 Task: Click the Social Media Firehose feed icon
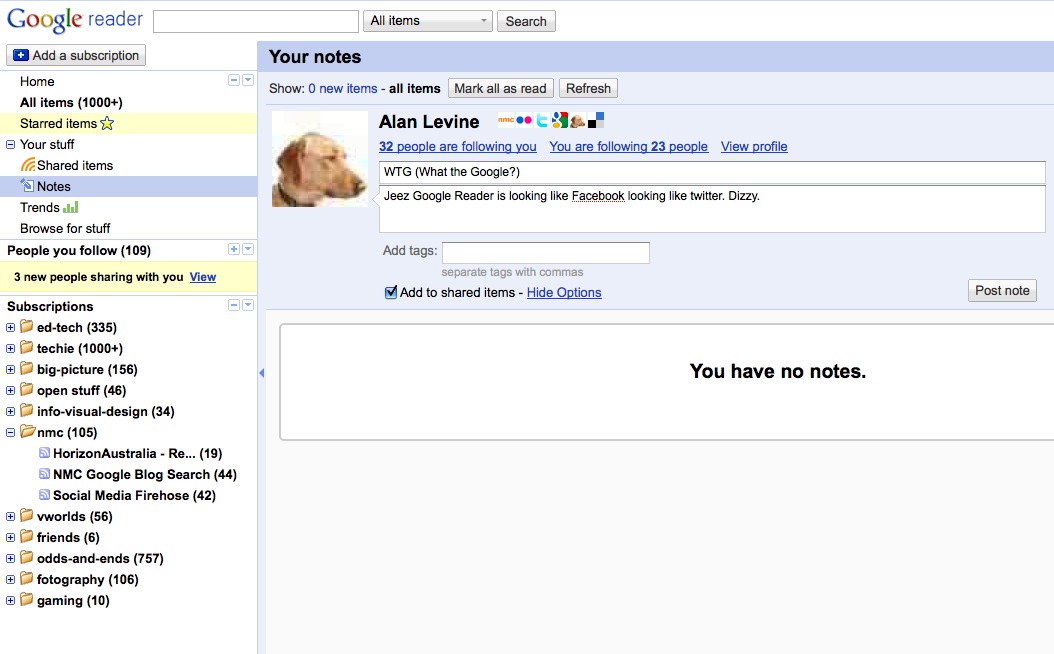[44, 495]
